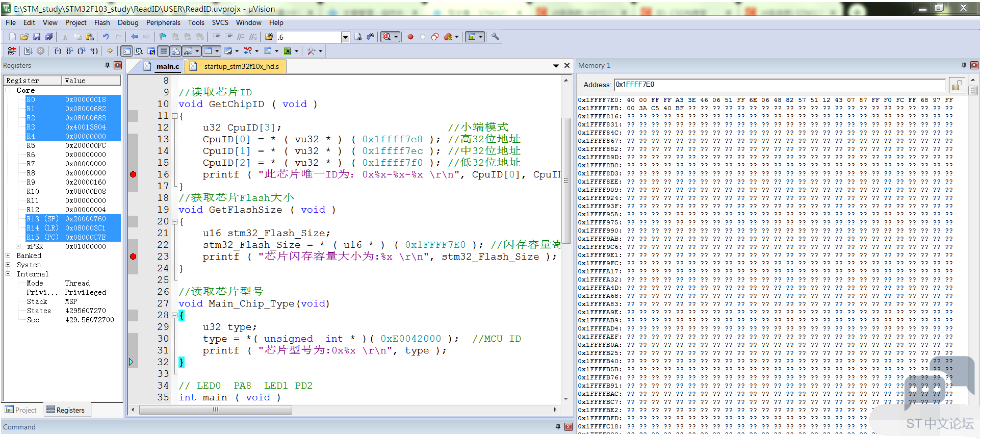
Task: Toggle breakpoint on line 23
Action: pos(132,257)
